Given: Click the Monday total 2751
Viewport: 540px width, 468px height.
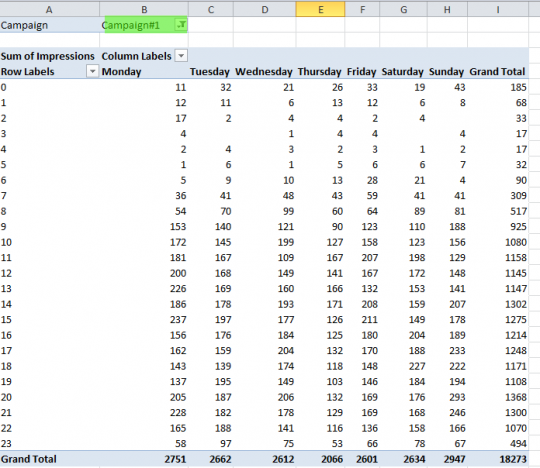Looking at the screenshot, I should coord(175,459).
